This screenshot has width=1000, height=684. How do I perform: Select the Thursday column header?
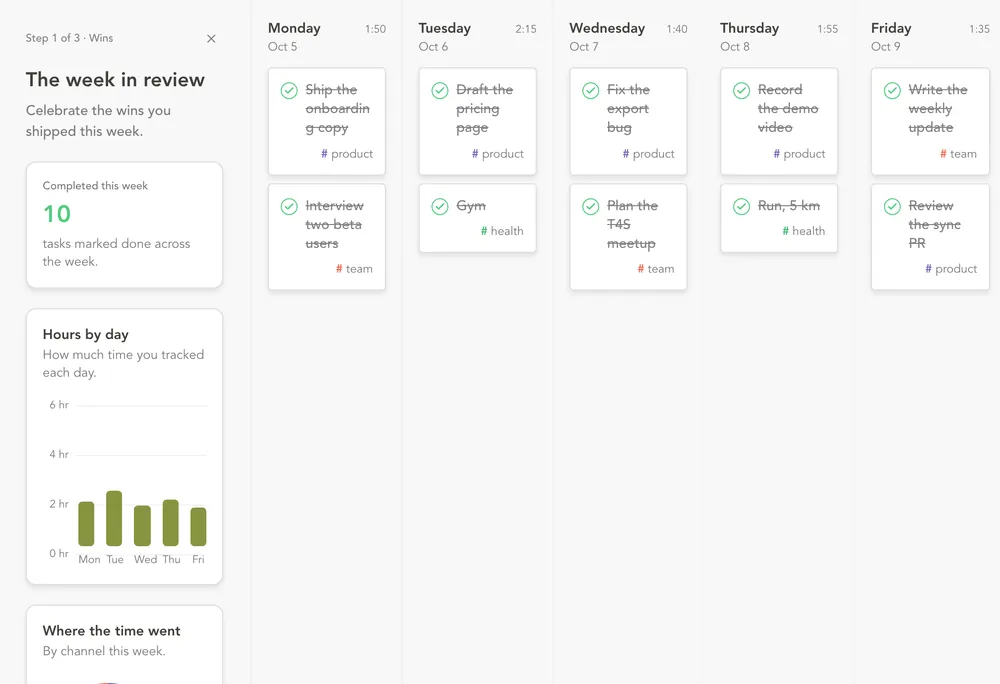tap(749, 28)
